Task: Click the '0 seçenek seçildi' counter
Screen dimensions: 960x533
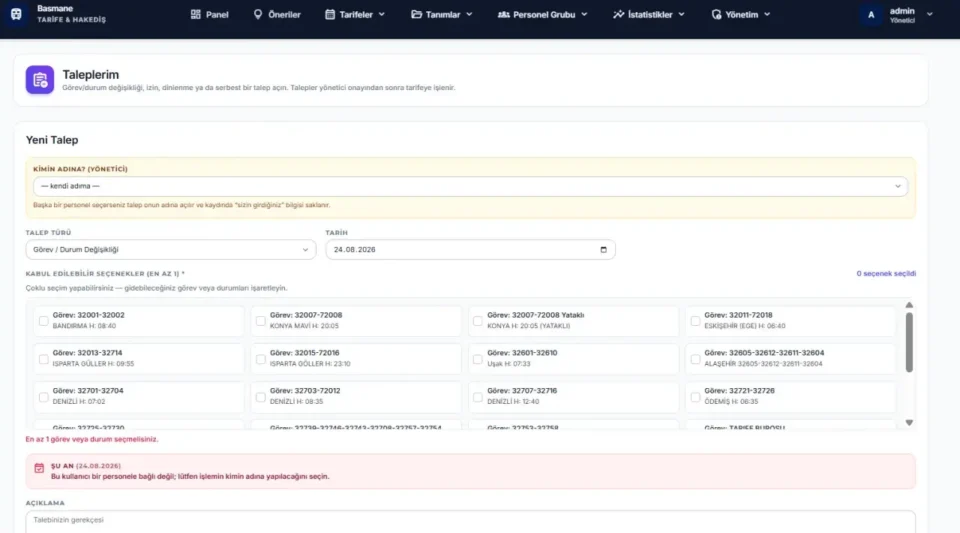Action: coord(886,274)
